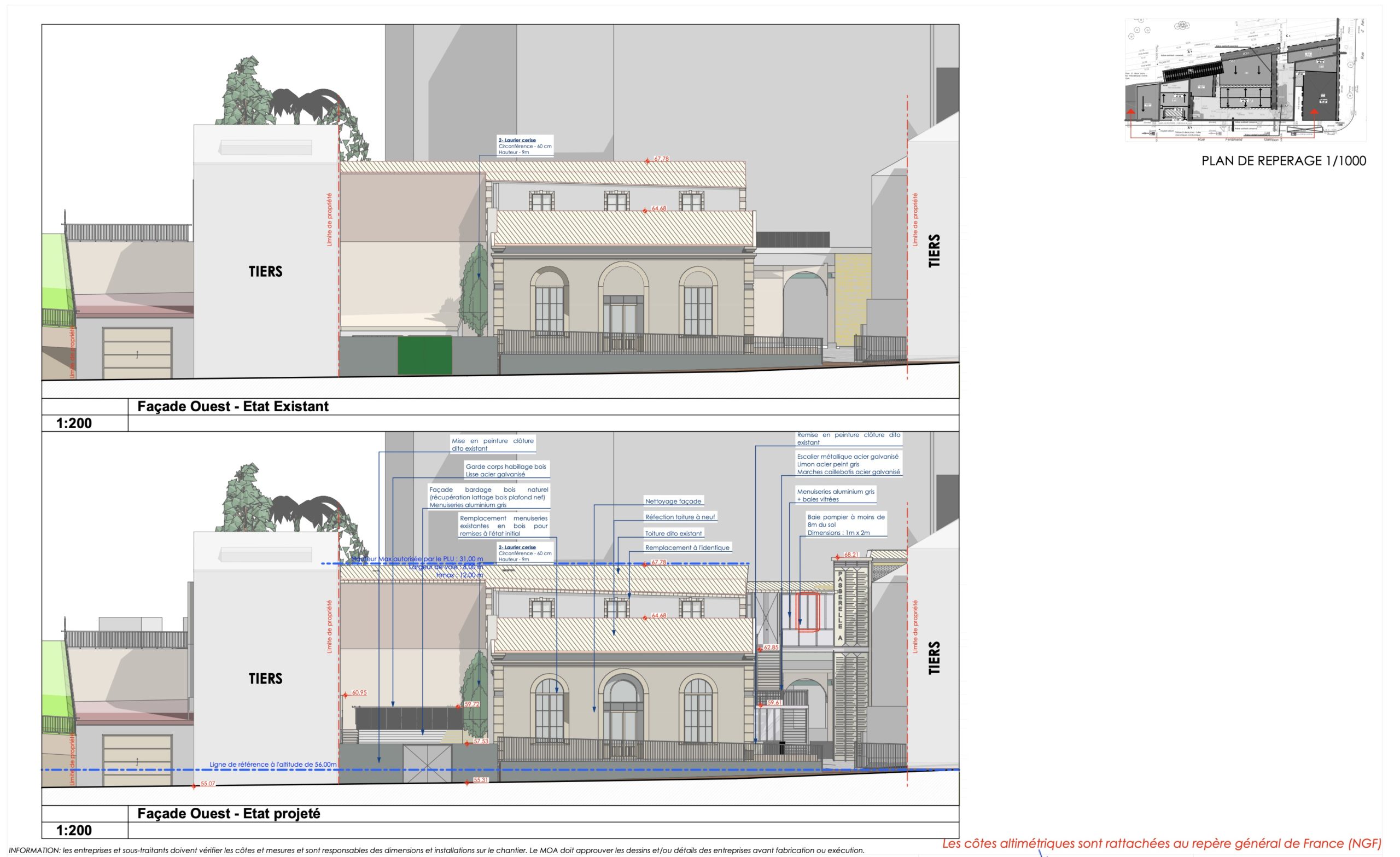Click the 'Ligne de référence à l'altitude' text
This screenshot has width=1400, height=857.
(273, 765)
